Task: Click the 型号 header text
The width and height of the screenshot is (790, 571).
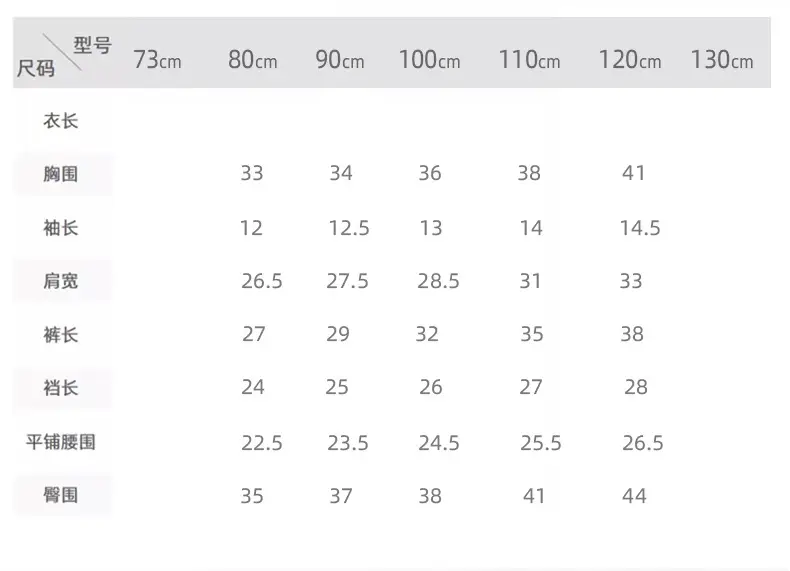Action: [93, 45]
